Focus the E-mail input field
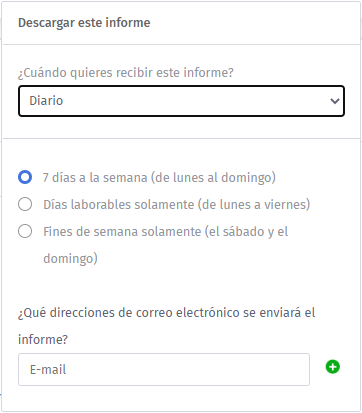The width and height of the screenshot is (362, 413). pos(164,369)
